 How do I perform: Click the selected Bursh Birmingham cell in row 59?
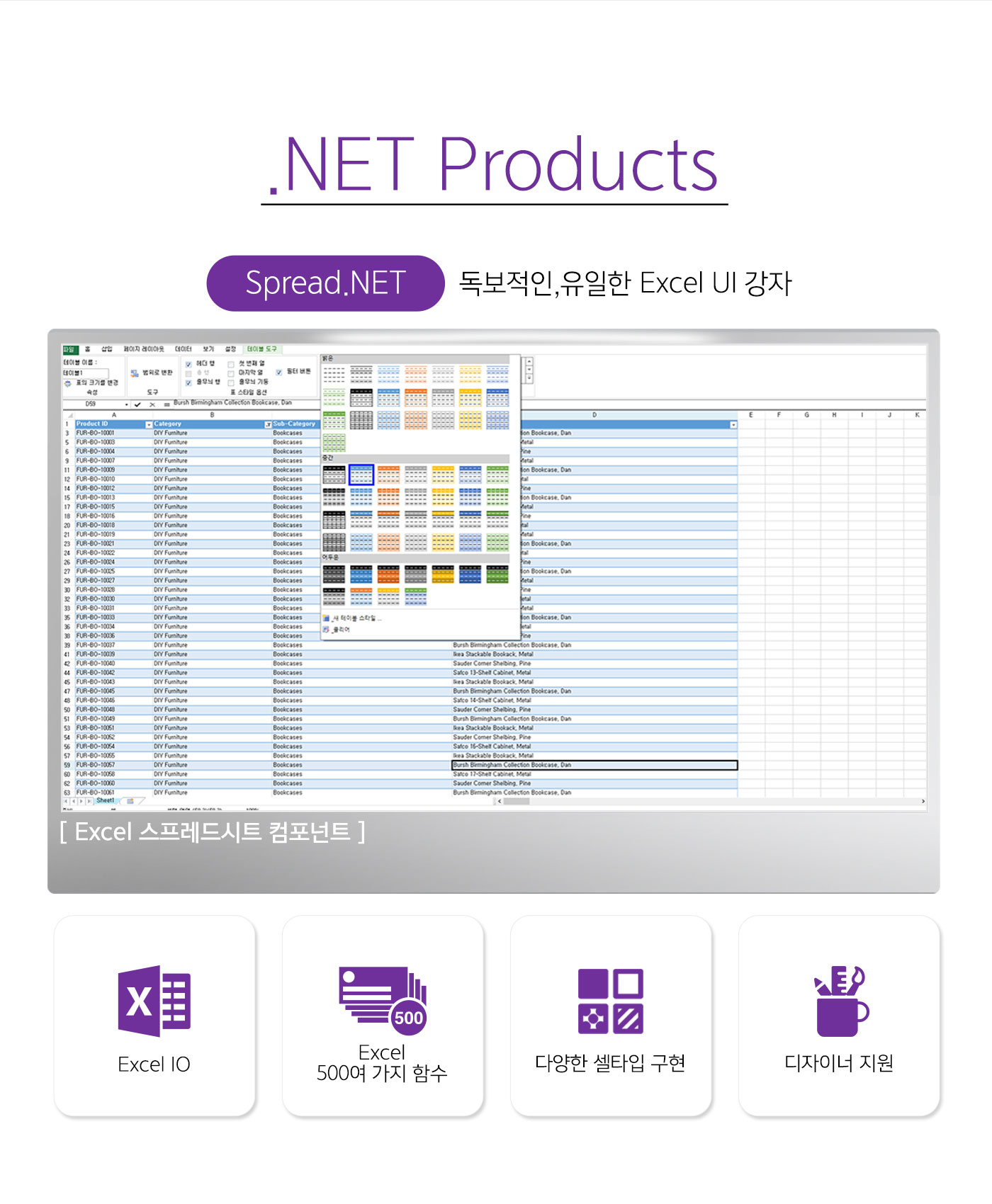click(594, 765)
